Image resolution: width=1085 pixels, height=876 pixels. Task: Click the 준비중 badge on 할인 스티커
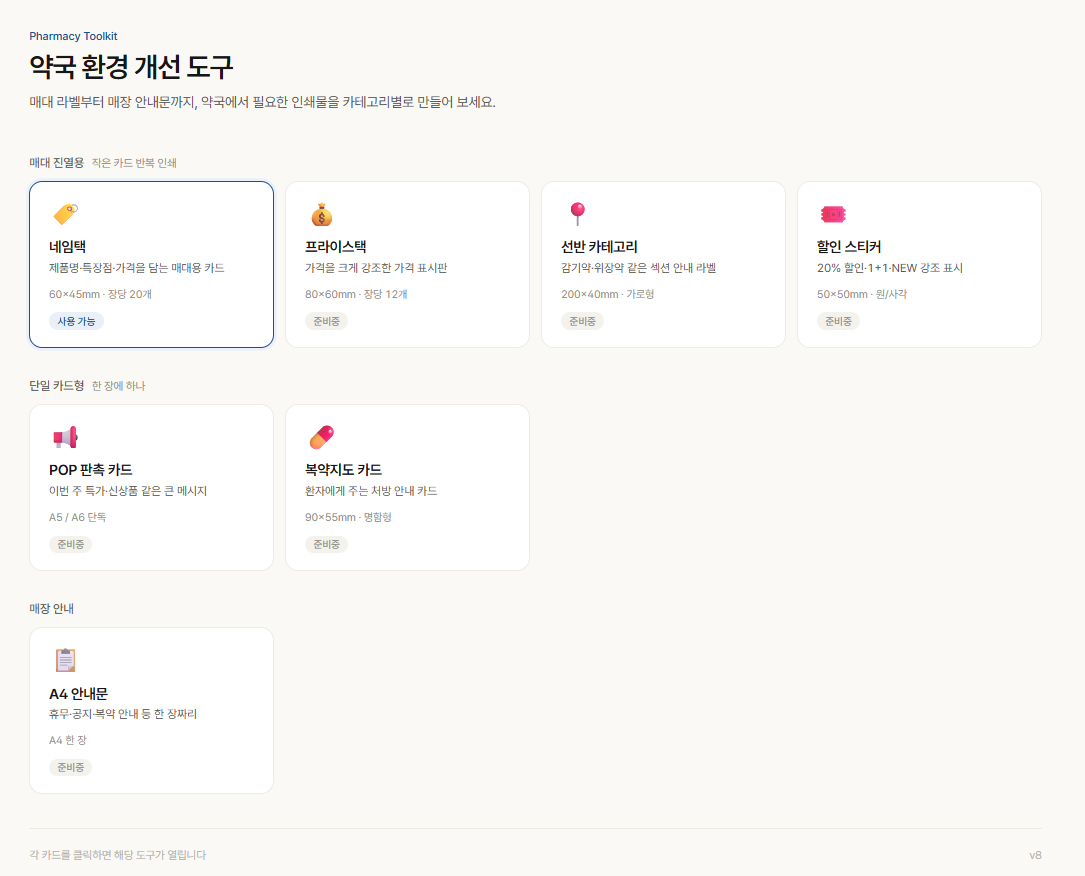pos(839,321)
